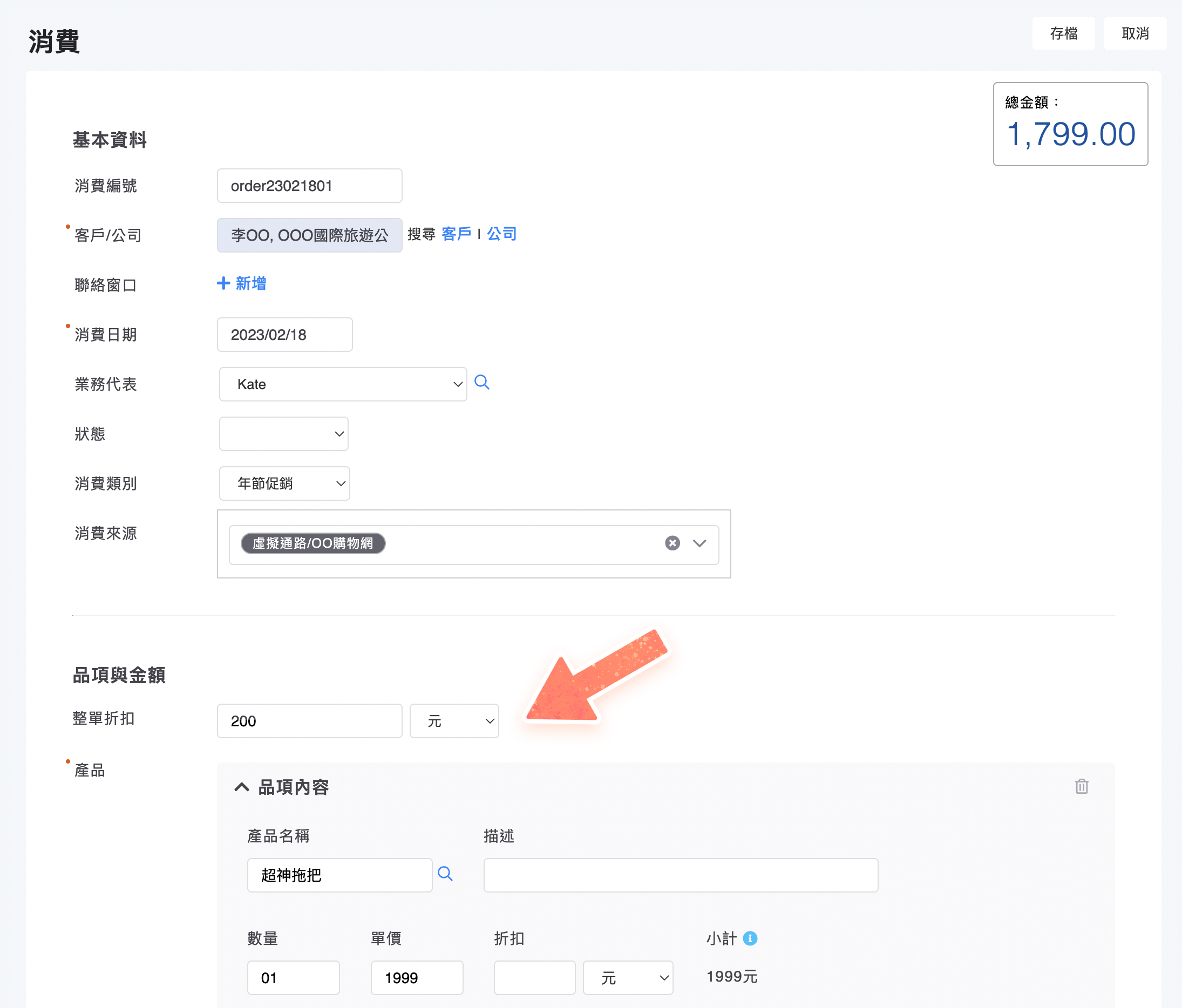Search by 客戶 link

[456, 234]
